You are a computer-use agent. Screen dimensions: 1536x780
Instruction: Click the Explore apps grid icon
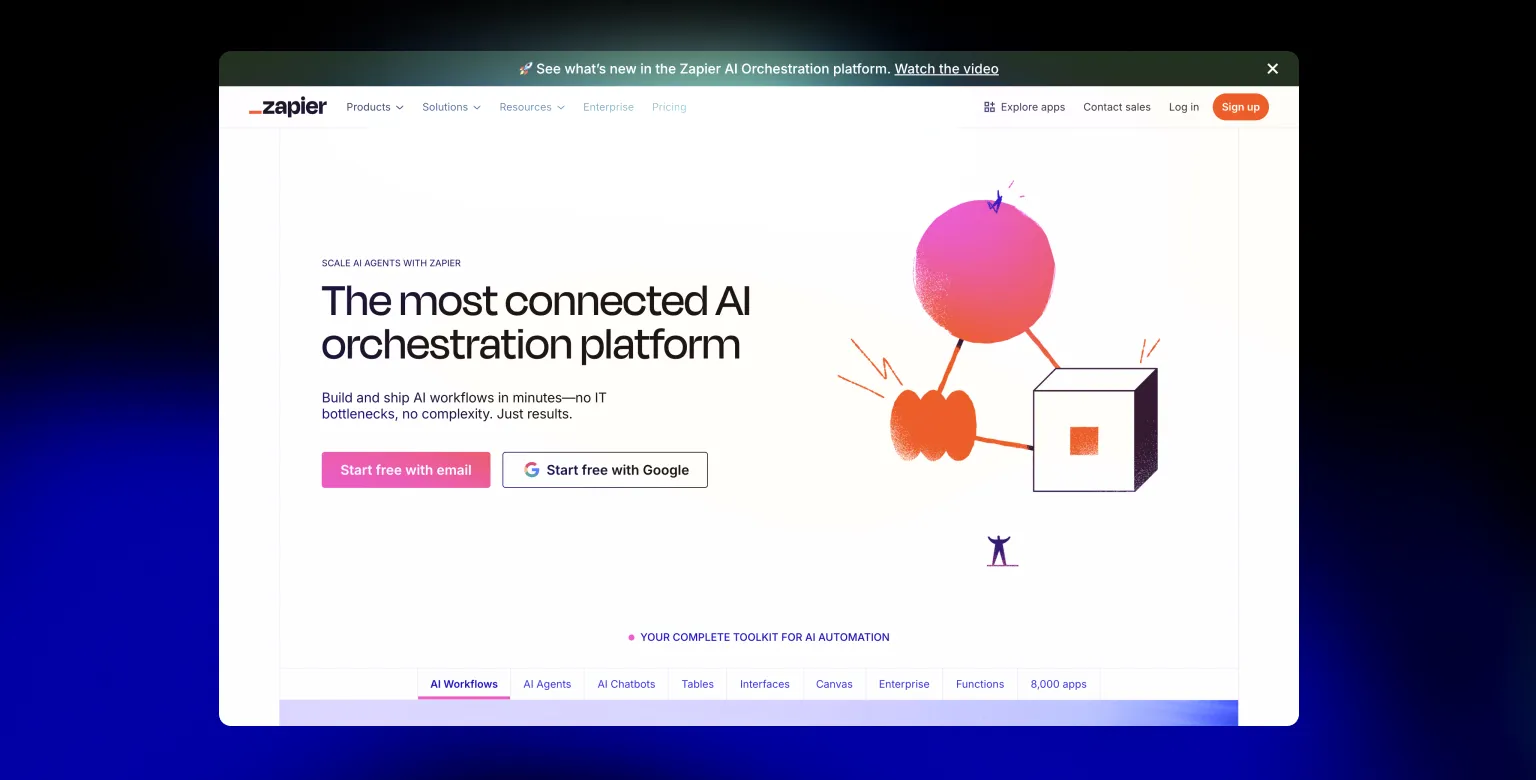pyautogui.click(x=989, y=107)
